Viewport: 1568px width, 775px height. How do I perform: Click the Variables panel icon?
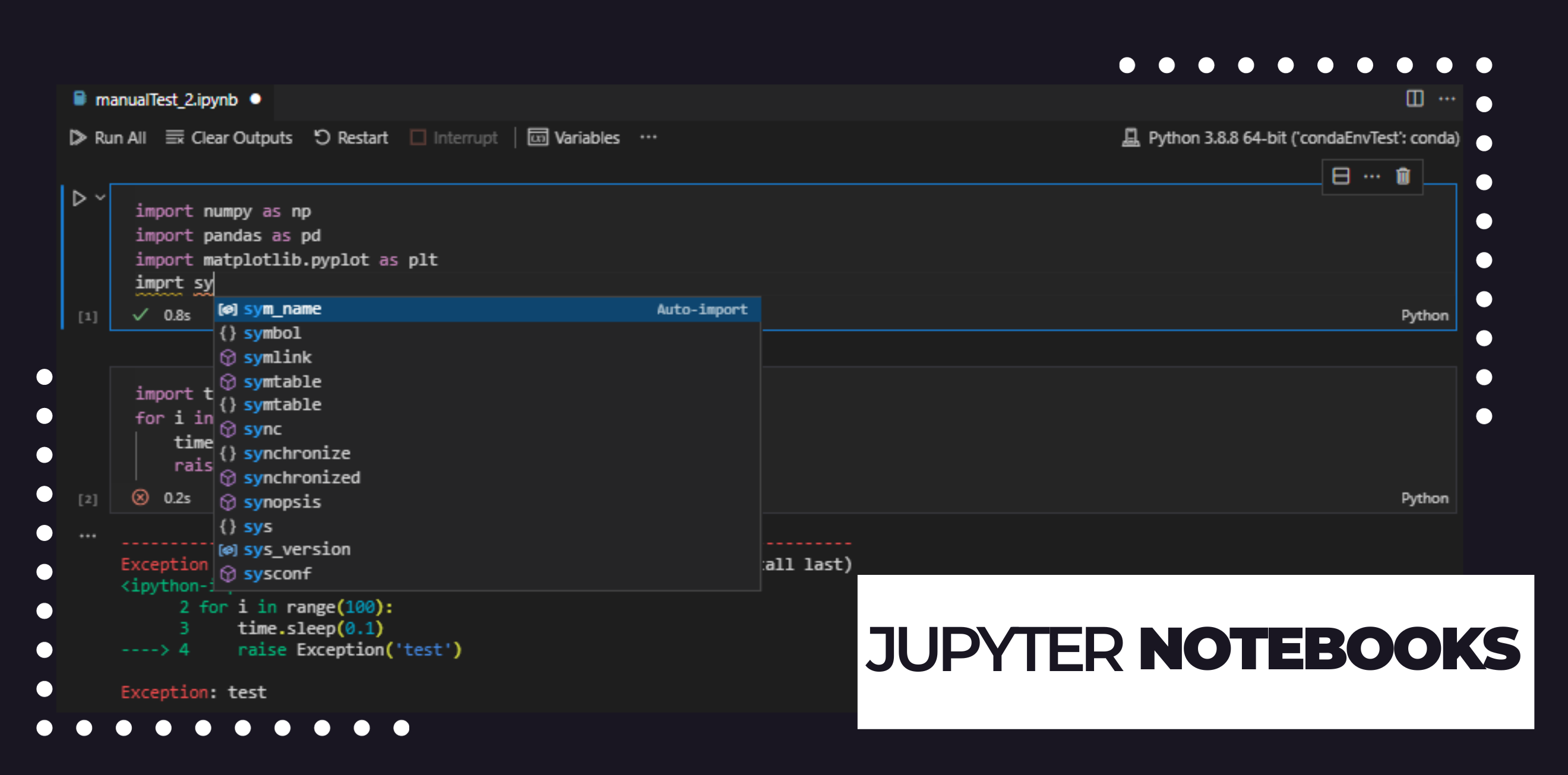pyautogui.click(x=536, y=137)
